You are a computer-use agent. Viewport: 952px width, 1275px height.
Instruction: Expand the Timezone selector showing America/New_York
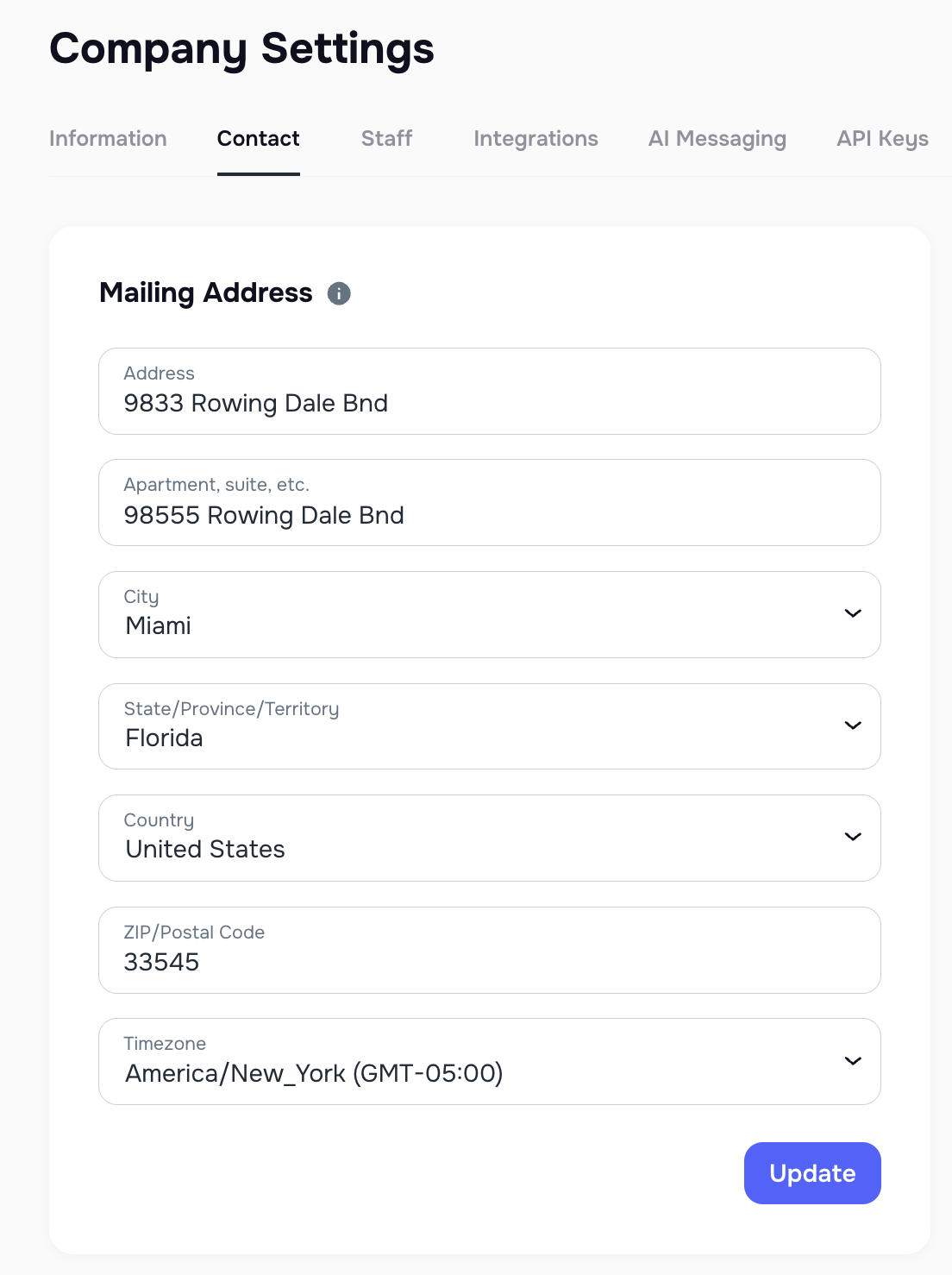[x=489, y=1061]
